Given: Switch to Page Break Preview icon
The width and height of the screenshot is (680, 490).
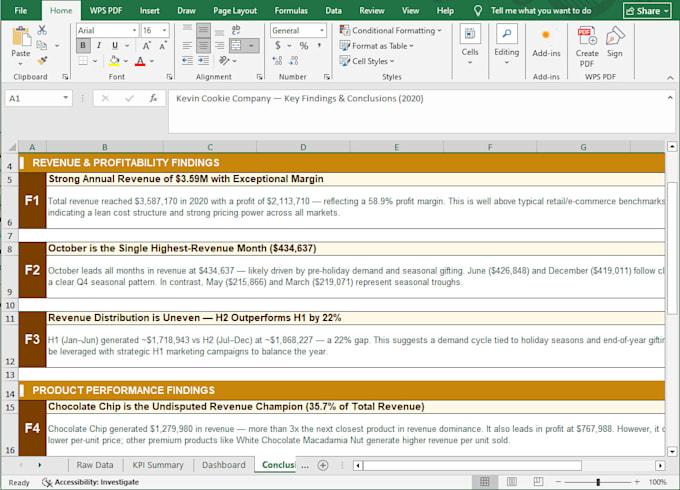Looking at the screenshot, I should [538, 482].
